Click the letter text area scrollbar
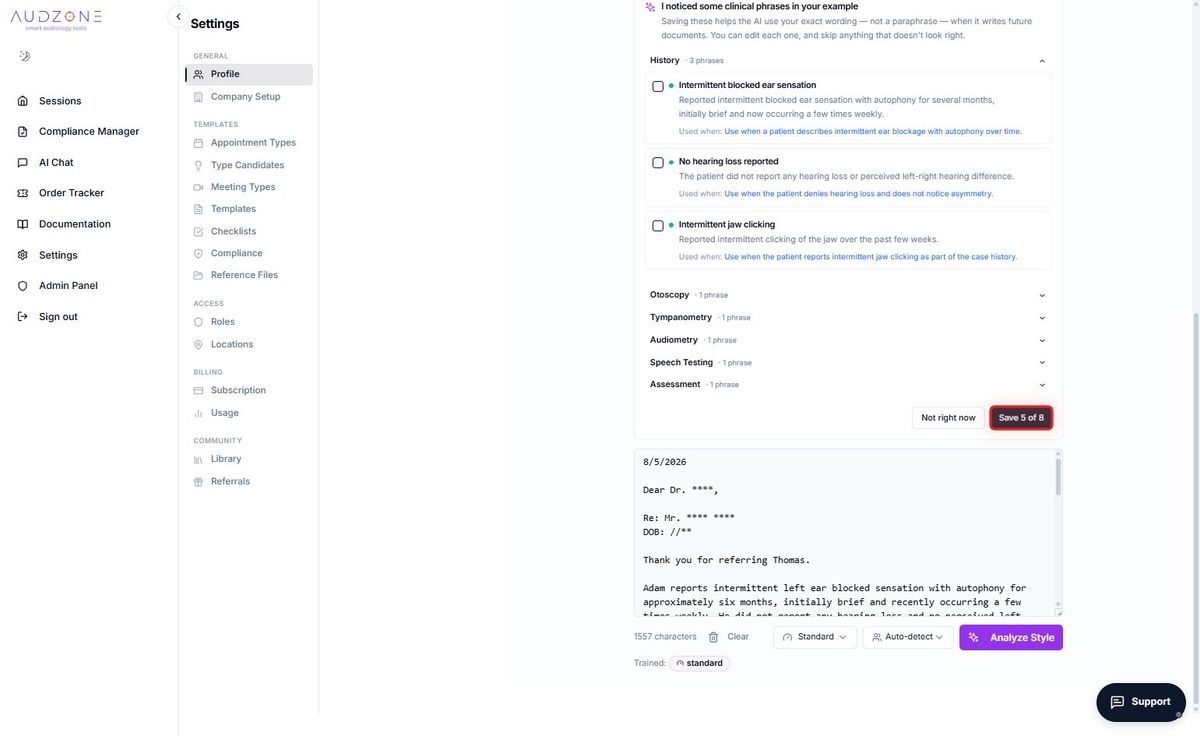1200x736 pixels. point(1058,477)
